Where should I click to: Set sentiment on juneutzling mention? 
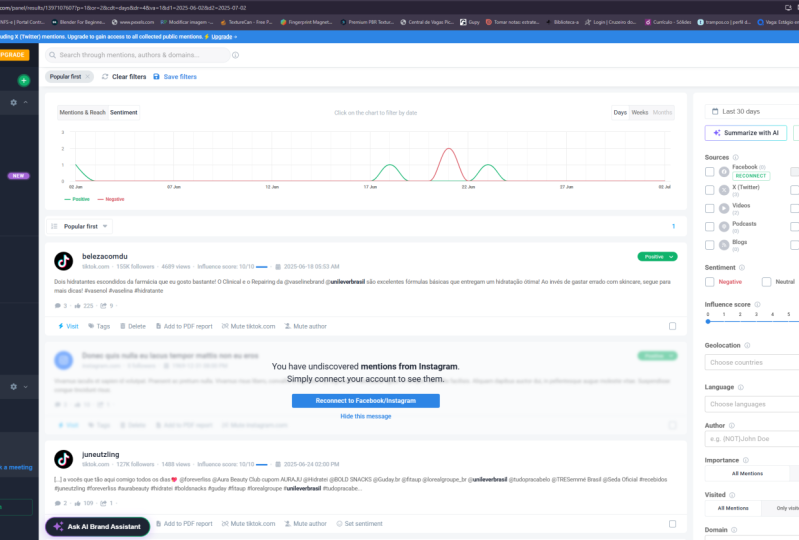point(359,524)
